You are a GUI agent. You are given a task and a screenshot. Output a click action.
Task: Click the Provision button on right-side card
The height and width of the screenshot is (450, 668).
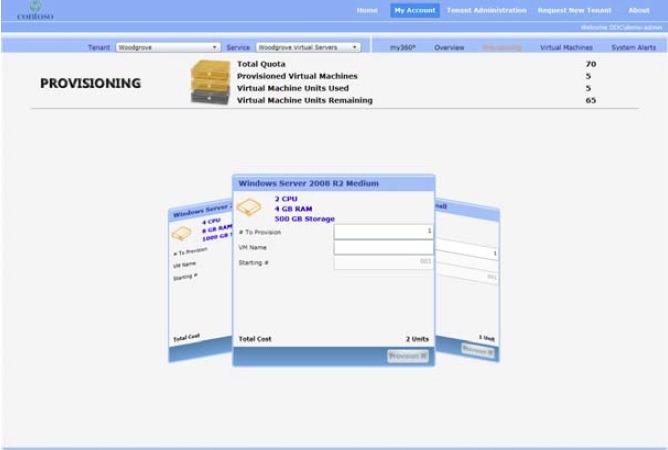478,352
